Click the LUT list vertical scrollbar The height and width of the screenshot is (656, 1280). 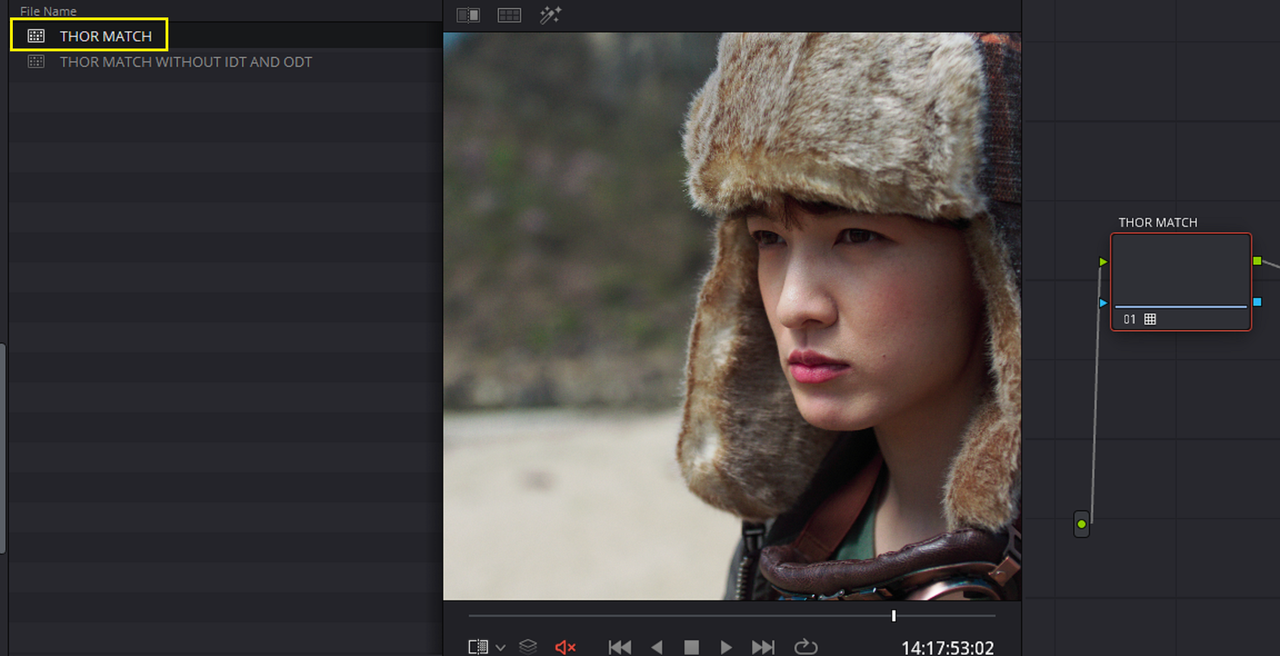coord(3,448)
